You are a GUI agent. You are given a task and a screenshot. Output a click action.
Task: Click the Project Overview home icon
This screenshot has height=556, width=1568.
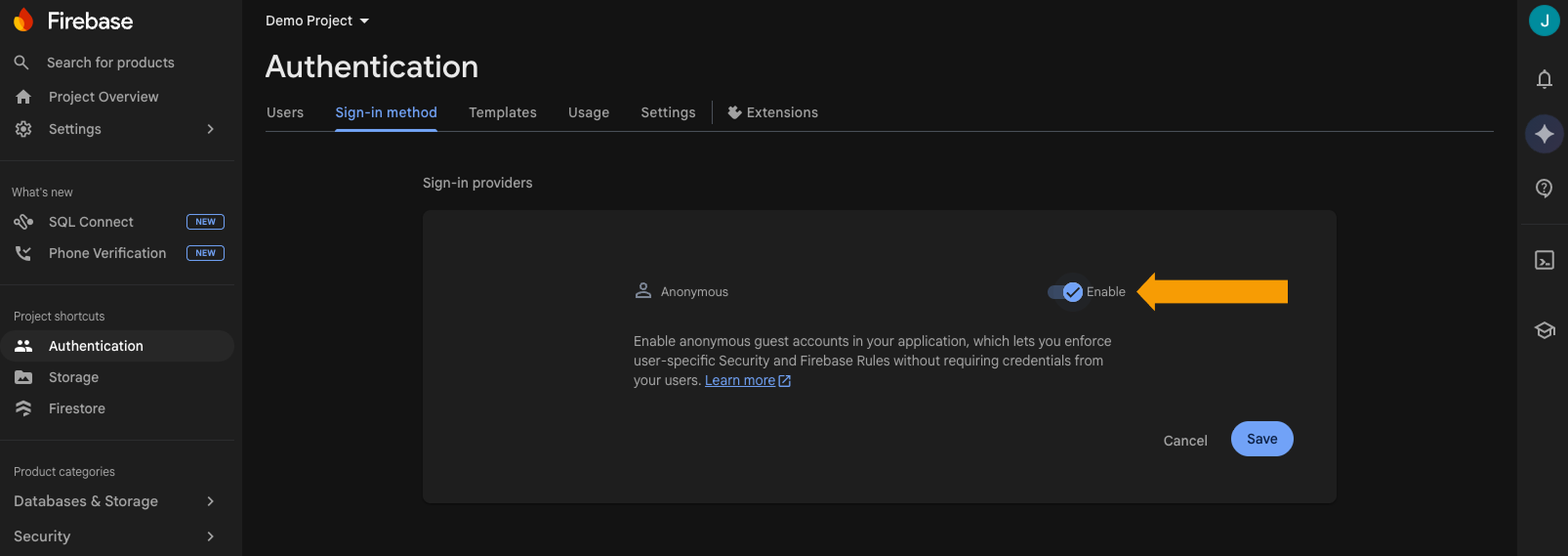pos(23,97)
